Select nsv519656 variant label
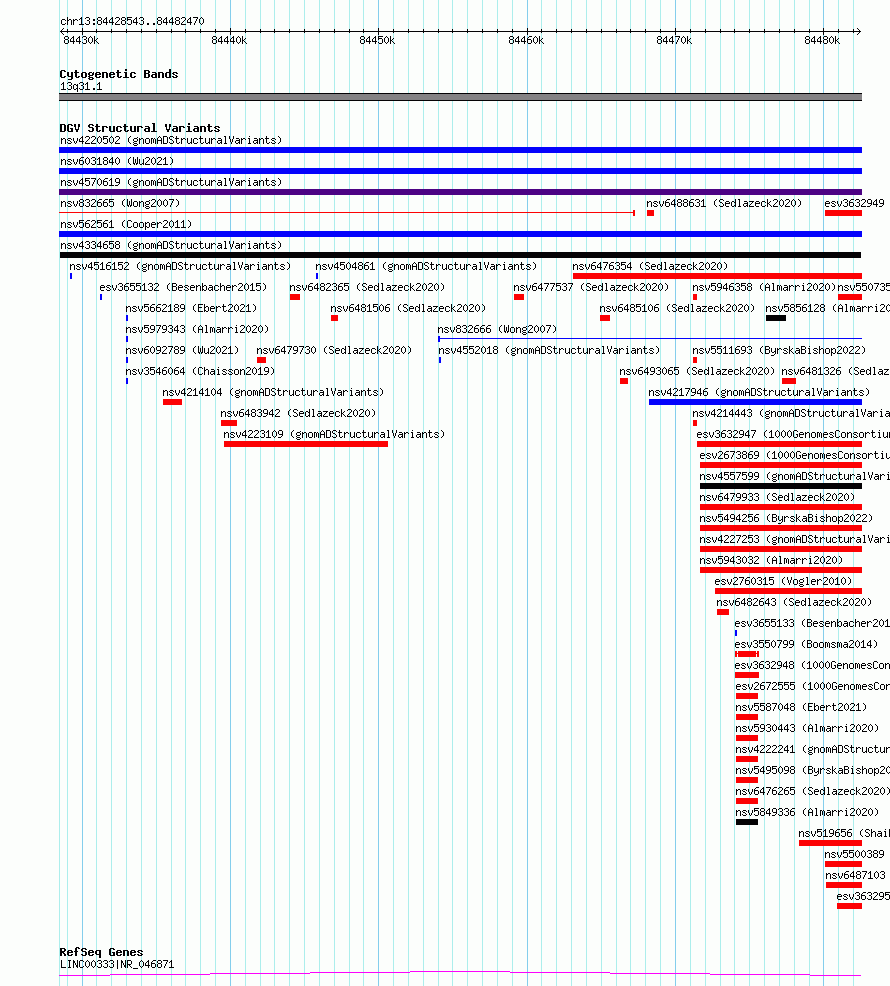The width and height of the screenshot is (890, 986). coord(844,833)
